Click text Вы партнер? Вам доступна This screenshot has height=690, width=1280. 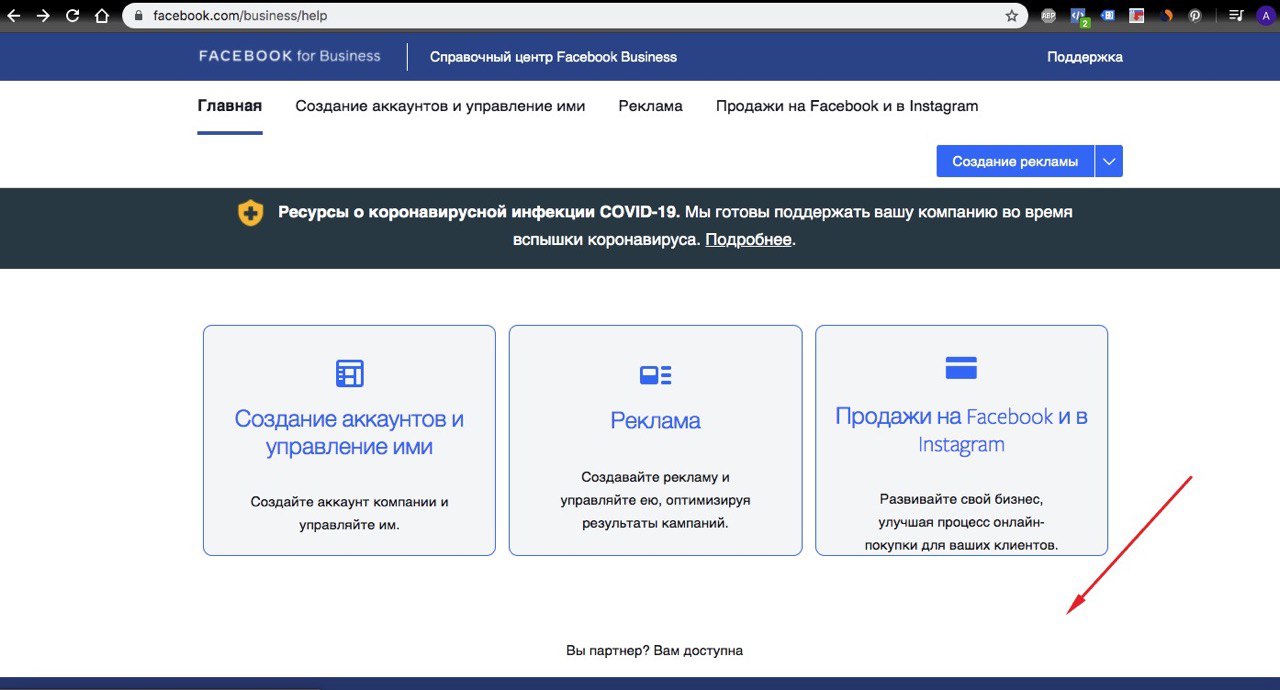point(655,650)
